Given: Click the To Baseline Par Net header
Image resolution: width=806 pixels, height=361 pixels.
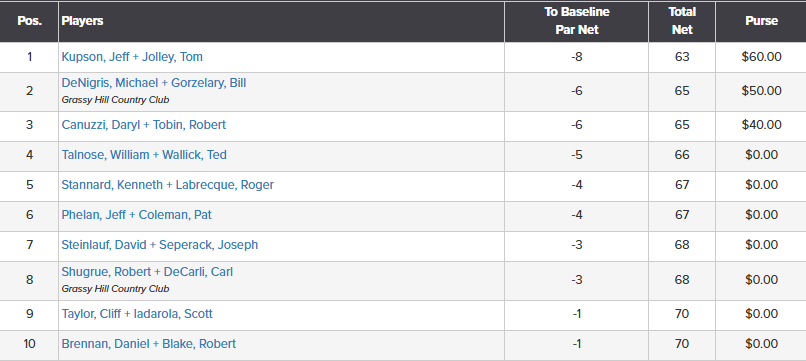Looking at the screenshot, I should pos(577,21).
